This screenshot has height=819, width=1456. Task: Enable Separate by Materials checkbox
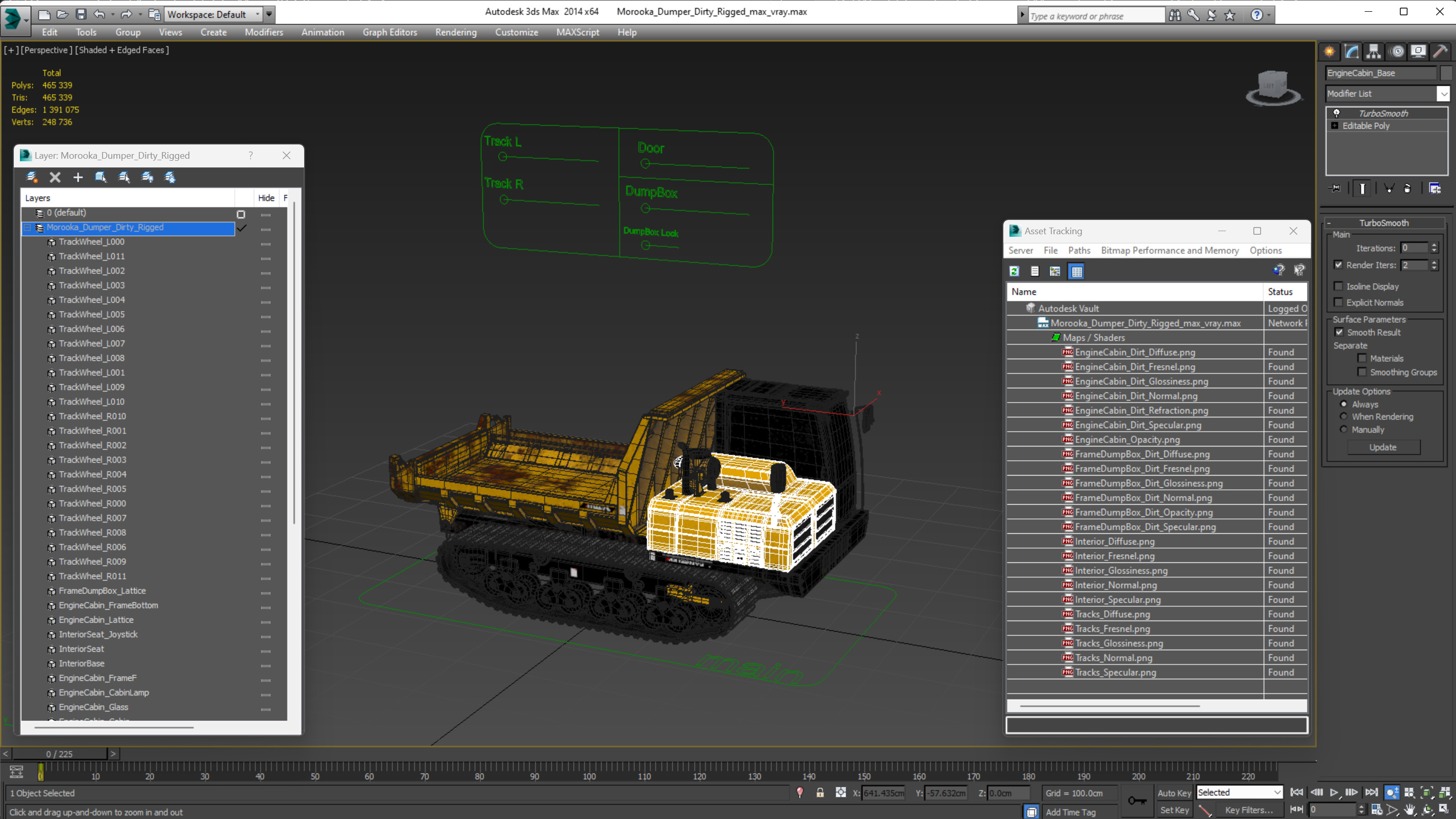tap(1362, 358)
